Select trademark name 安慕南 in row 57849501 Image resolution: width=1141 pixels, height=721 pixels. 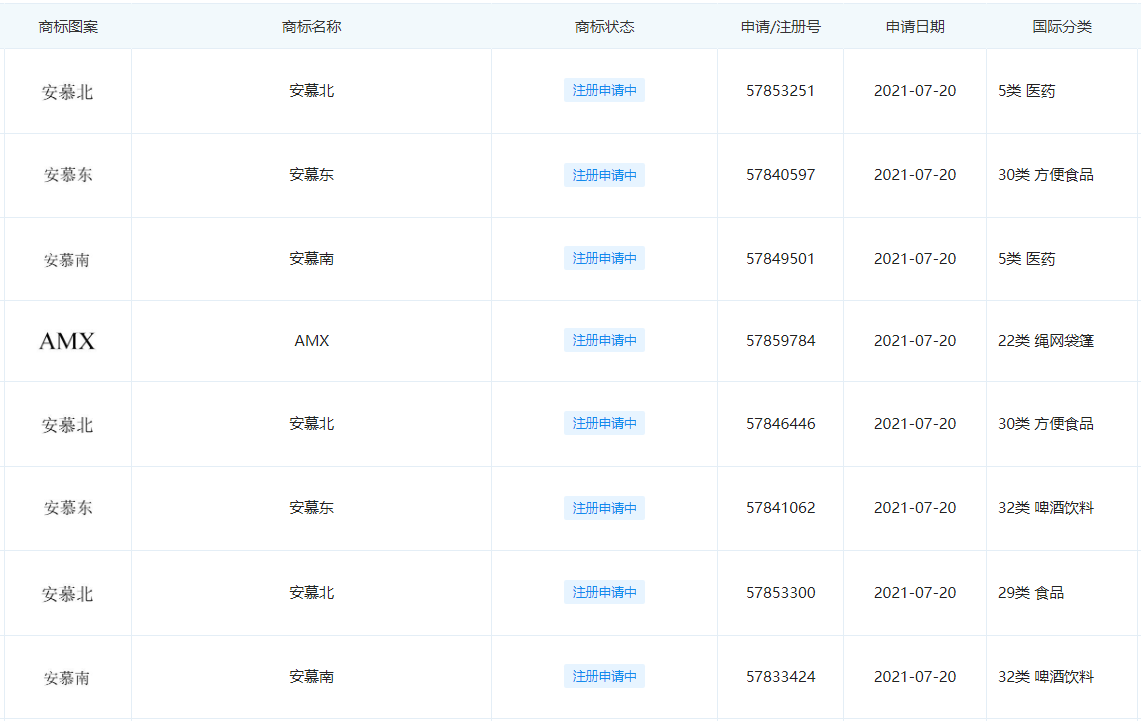pyautogui.click(x=311, y=258)
